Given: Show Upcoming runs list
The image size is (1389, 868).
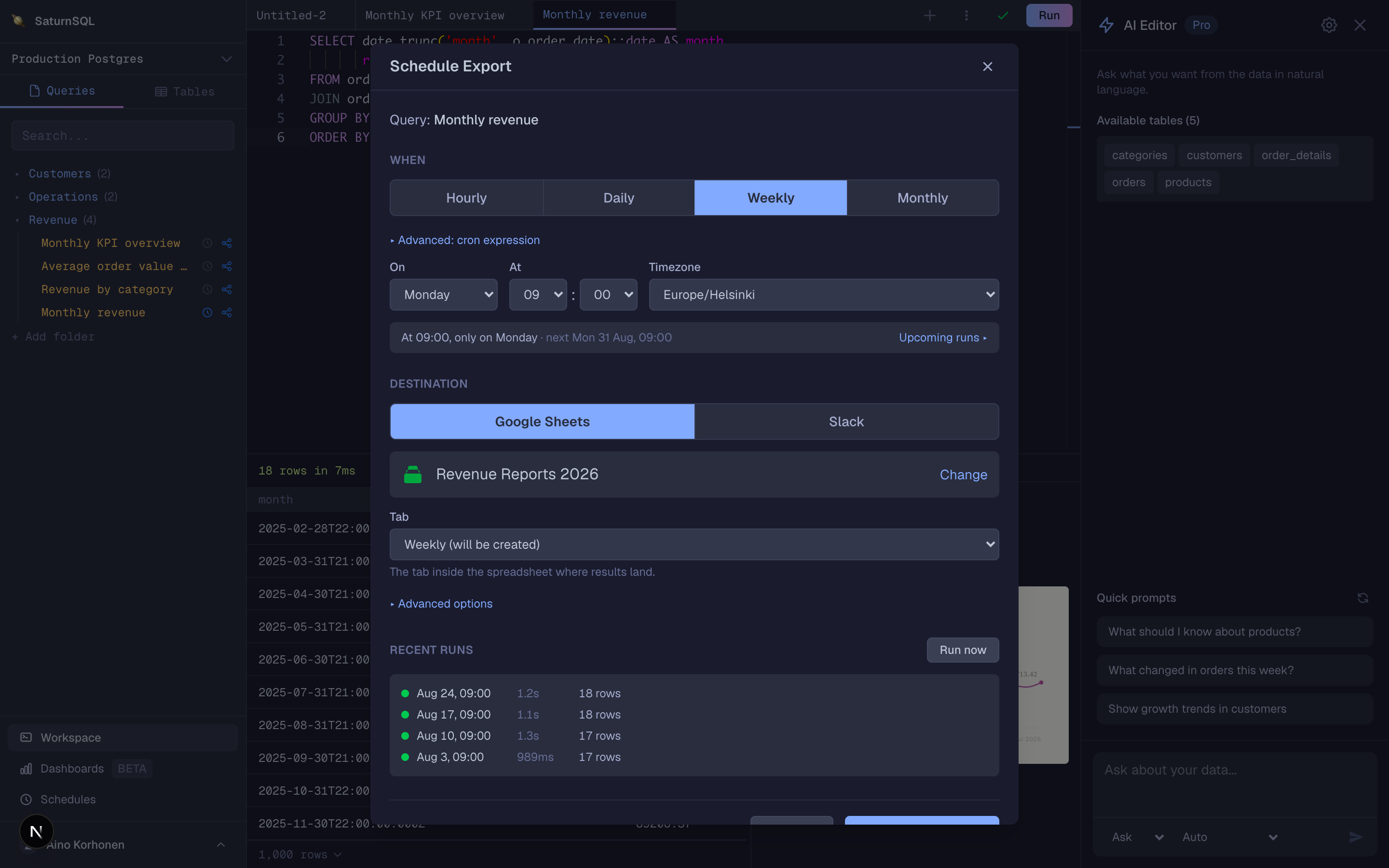Looking at the screenshot, I should coord(942,338).
